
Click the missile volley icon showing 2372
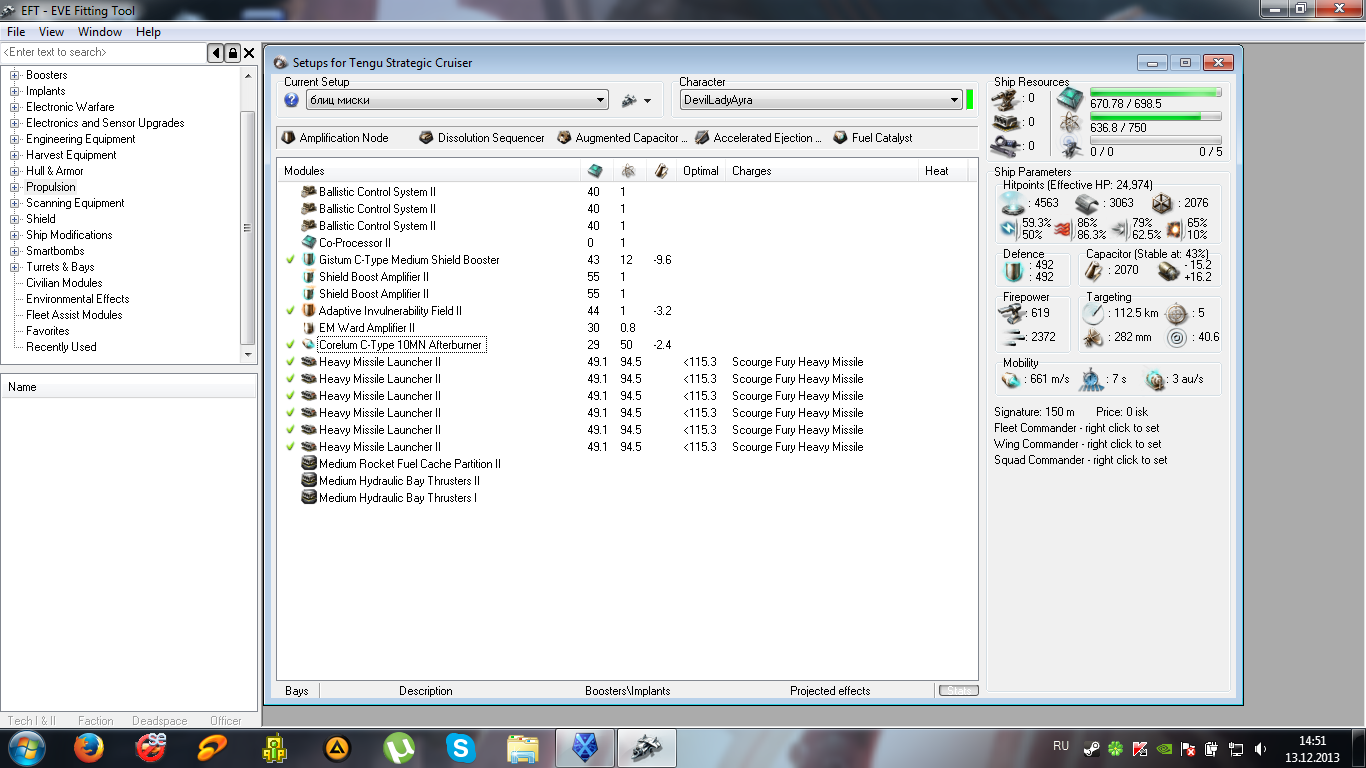(1013, 337)
